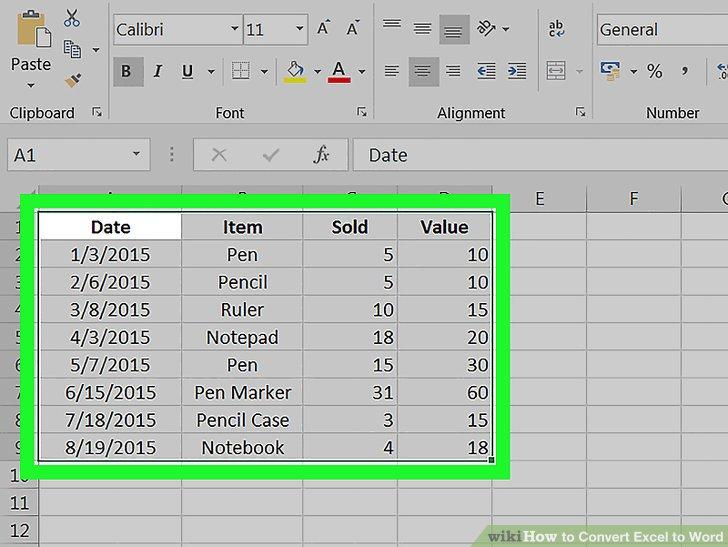Select cell containing Notebook
Image resolution: width=728 pixels, height=547 pixels.
point(242,447)
